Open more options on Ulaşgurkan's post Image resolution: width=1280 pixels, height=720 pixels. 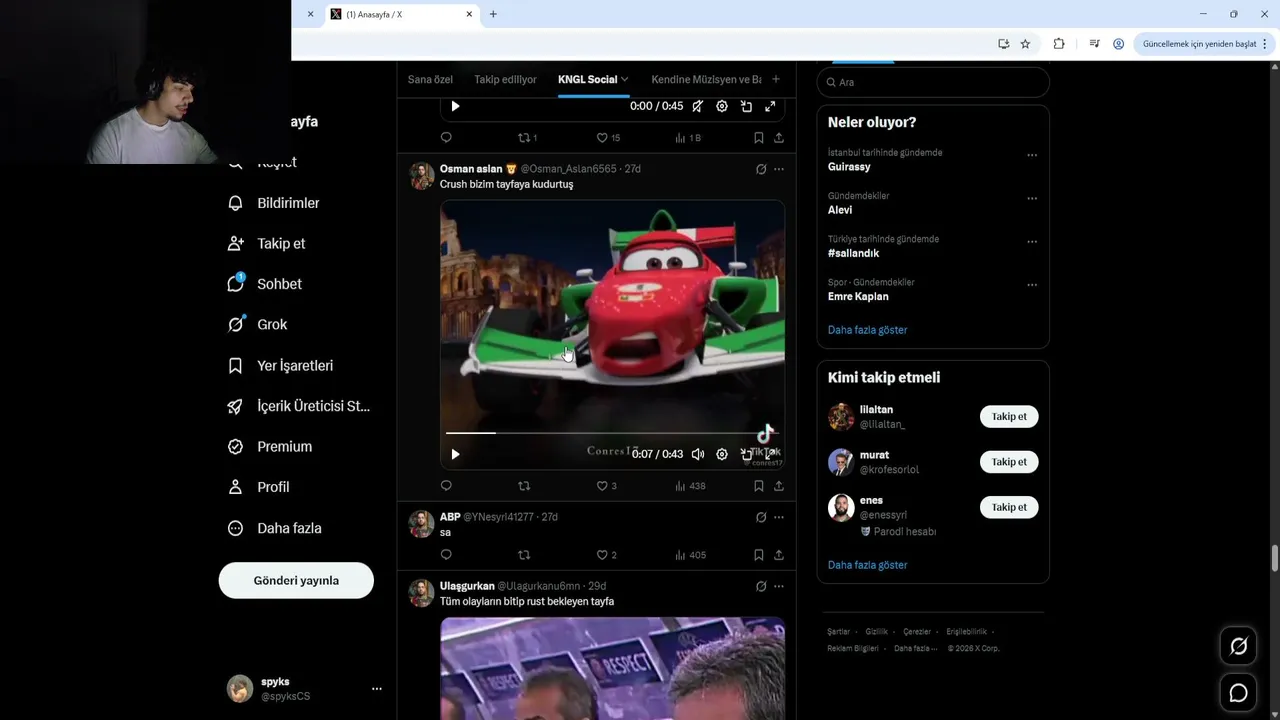(779, 586)
